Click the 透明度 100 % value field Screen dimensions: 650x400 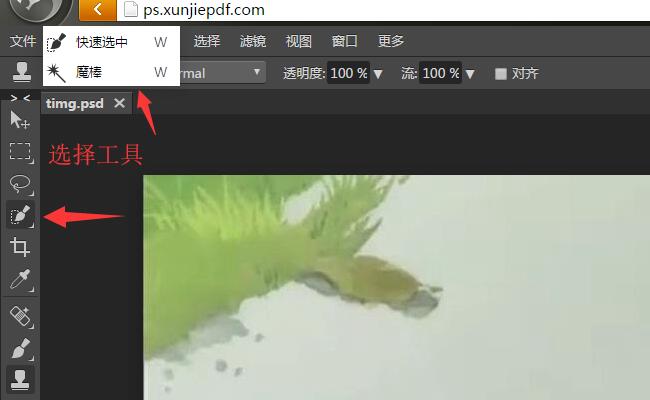click(x=349, y=73)
